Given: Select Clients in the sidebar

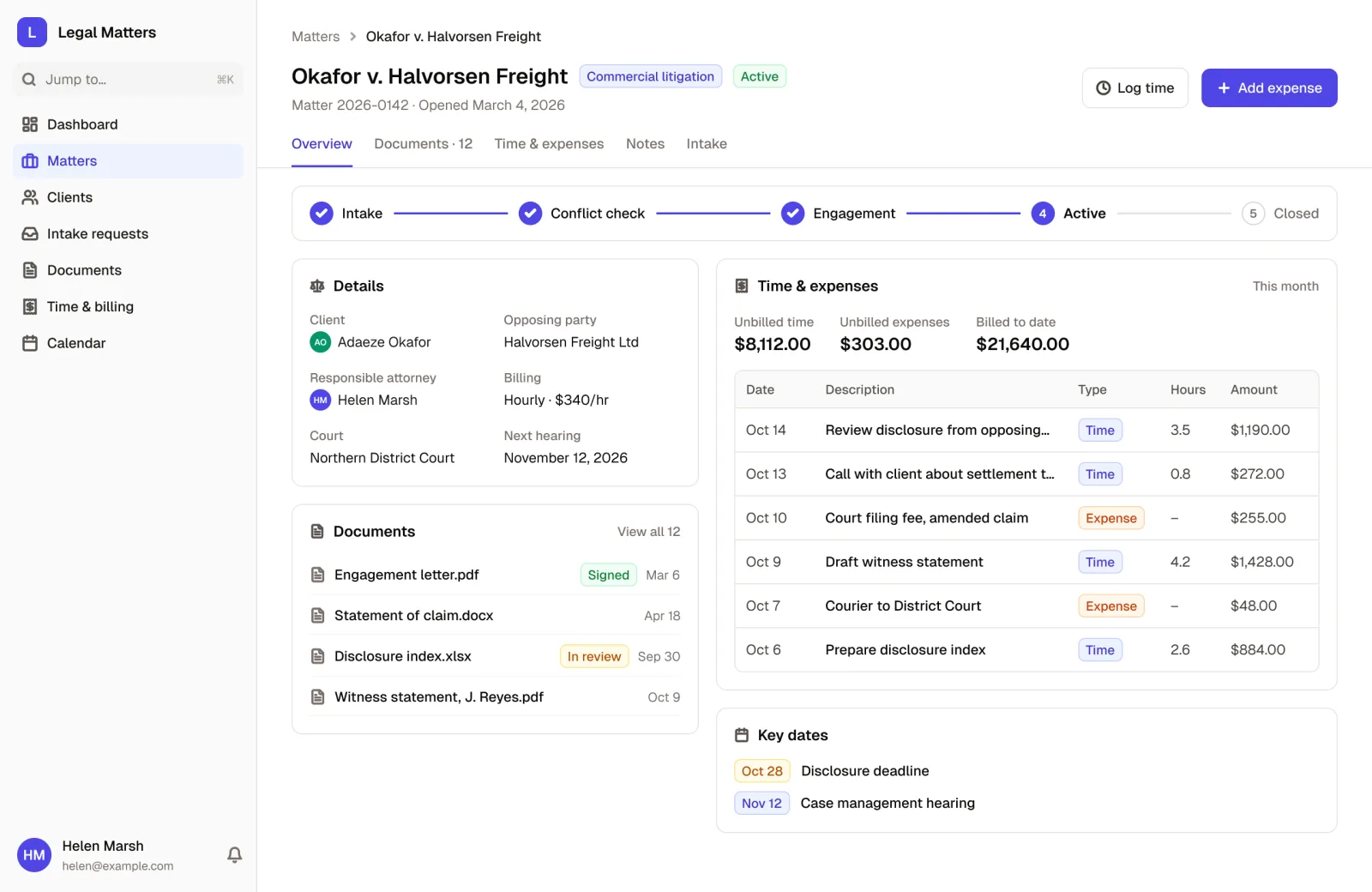Looking at the screenshot, I should click(129, 197).
